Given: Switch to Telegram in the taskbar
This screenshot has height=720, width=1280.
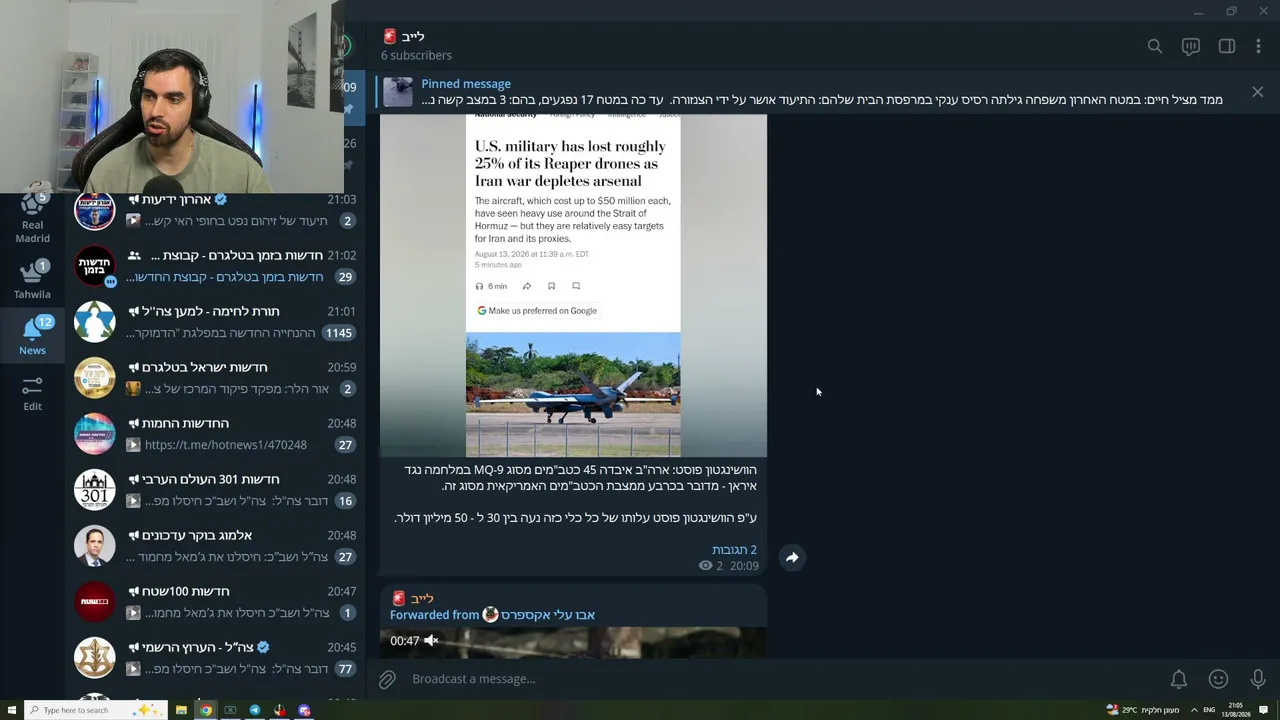Looking at the screenshot, I should pos(255,710).
